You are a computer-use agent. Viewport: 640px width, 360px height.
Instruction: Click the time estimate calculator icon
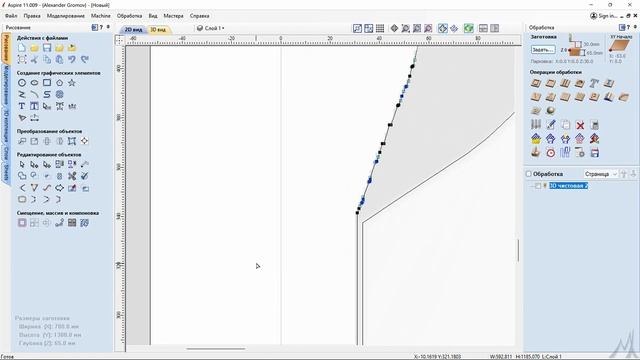595,125
